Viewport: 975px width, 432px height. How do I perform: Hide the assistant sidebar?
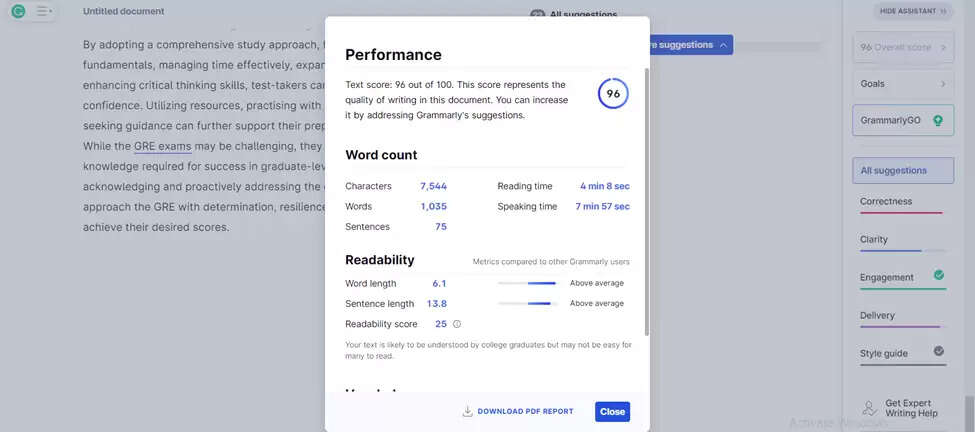(913, 11)
